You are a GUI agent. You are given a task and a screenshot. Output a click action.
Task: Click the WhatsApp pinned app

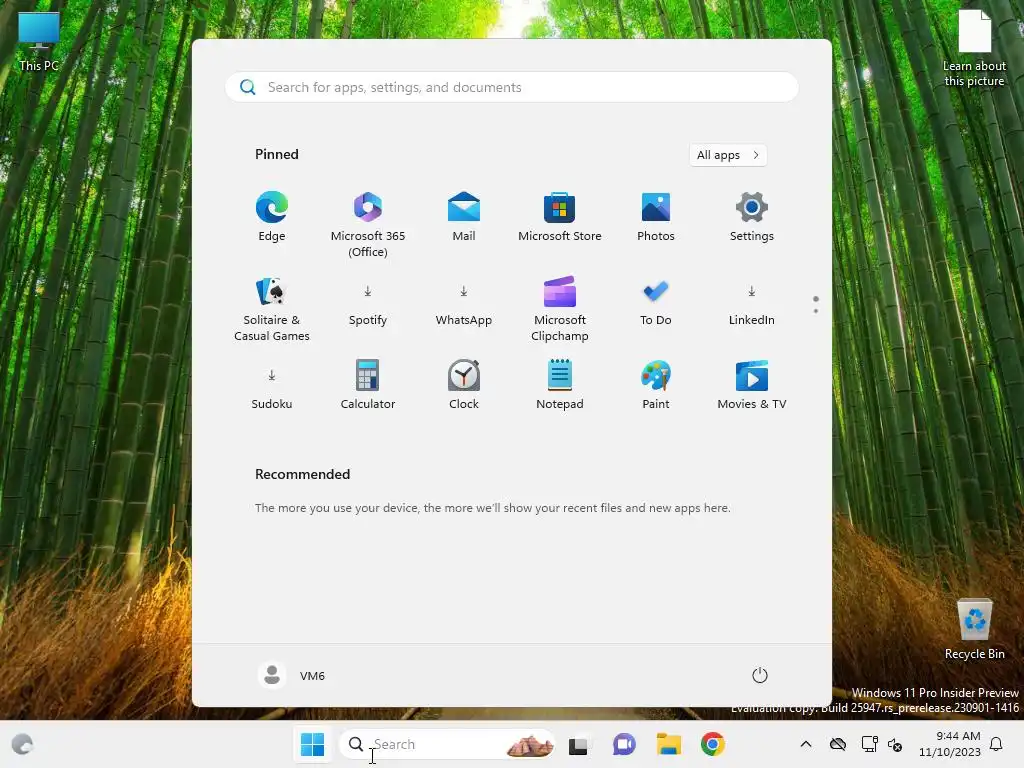[464, 305]
